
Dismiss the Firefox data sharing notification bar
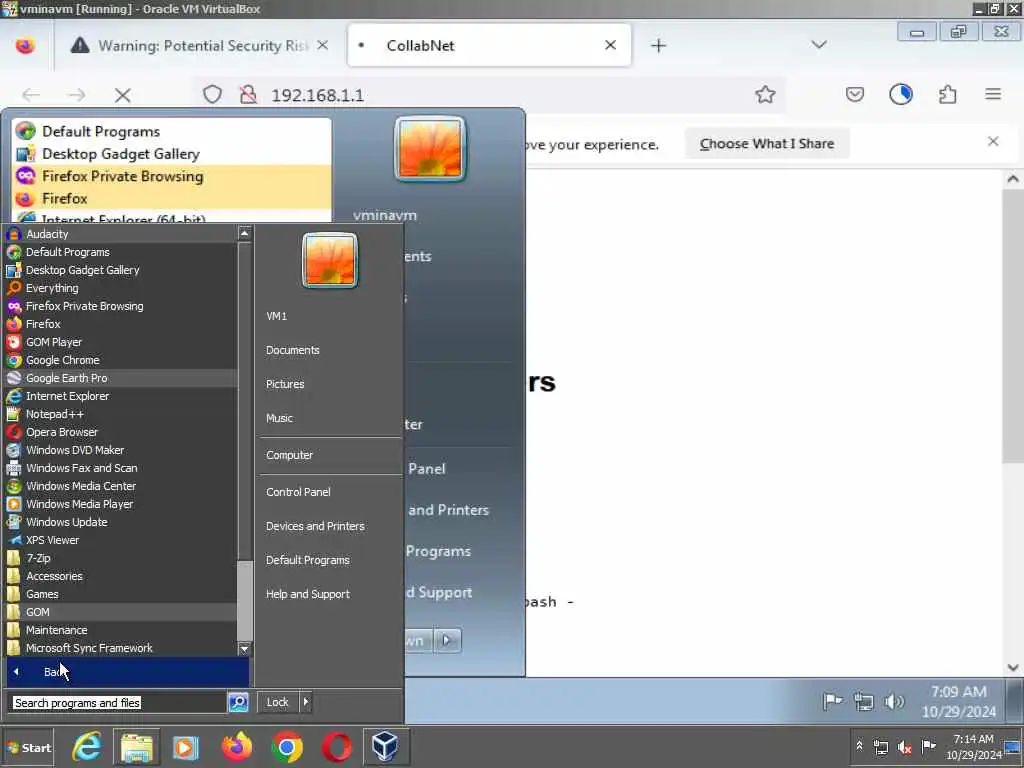pyautogui.click(x=993, y=142)
